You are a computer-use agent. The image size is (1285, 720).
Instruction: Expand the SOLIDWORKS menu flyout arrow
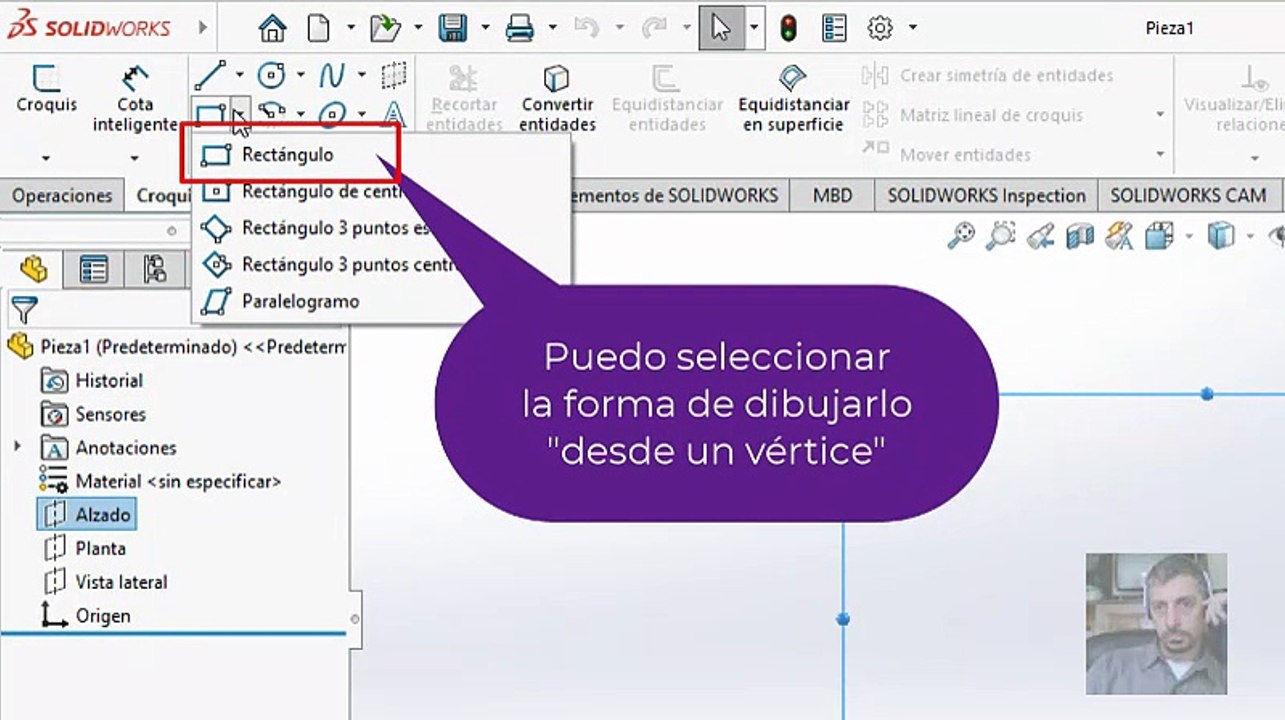[x=203, y=28]
